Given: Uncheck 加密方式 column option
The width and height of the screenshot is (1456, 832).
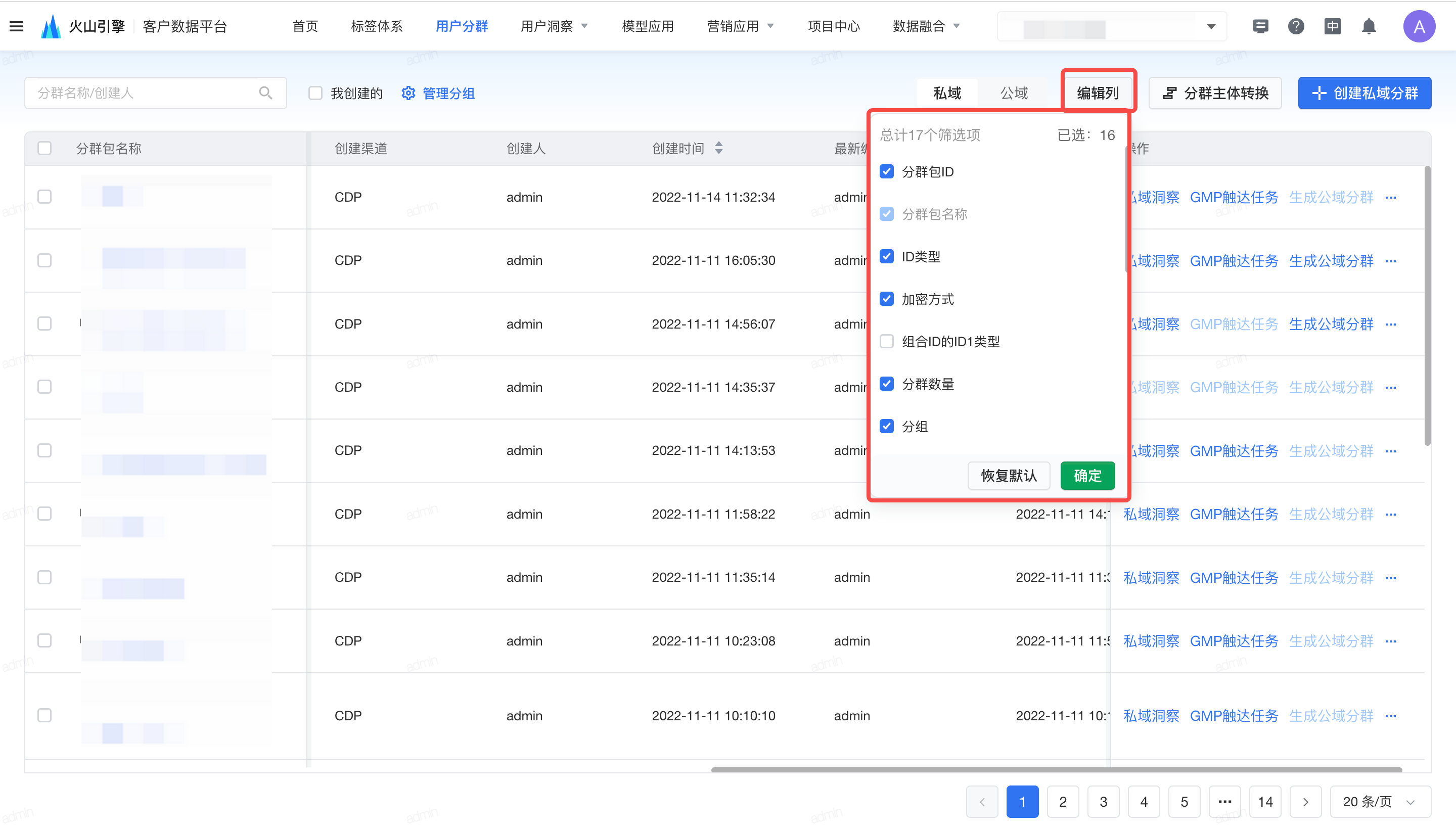Looking at the screenshot, I should 886,299.
